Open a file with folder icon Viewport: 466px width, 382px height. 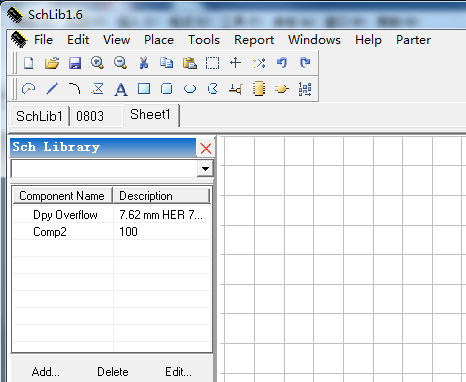click(x=52, y=63)
